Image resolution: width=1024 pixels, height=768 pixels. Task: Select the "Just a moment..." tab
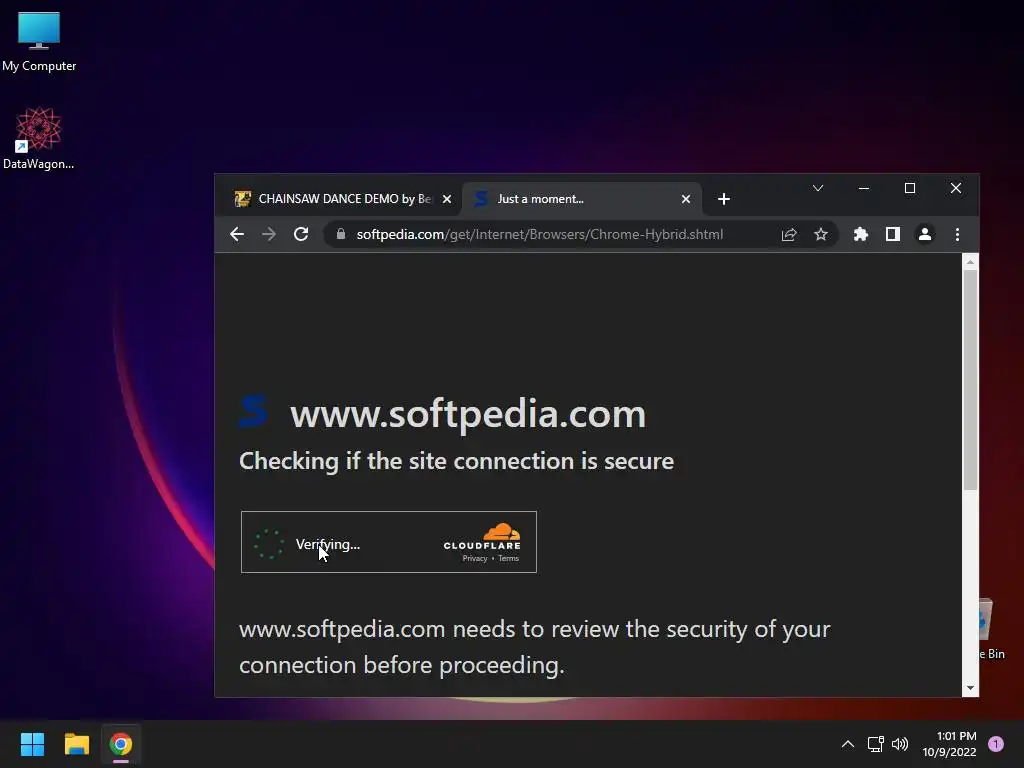coord(583,199)
